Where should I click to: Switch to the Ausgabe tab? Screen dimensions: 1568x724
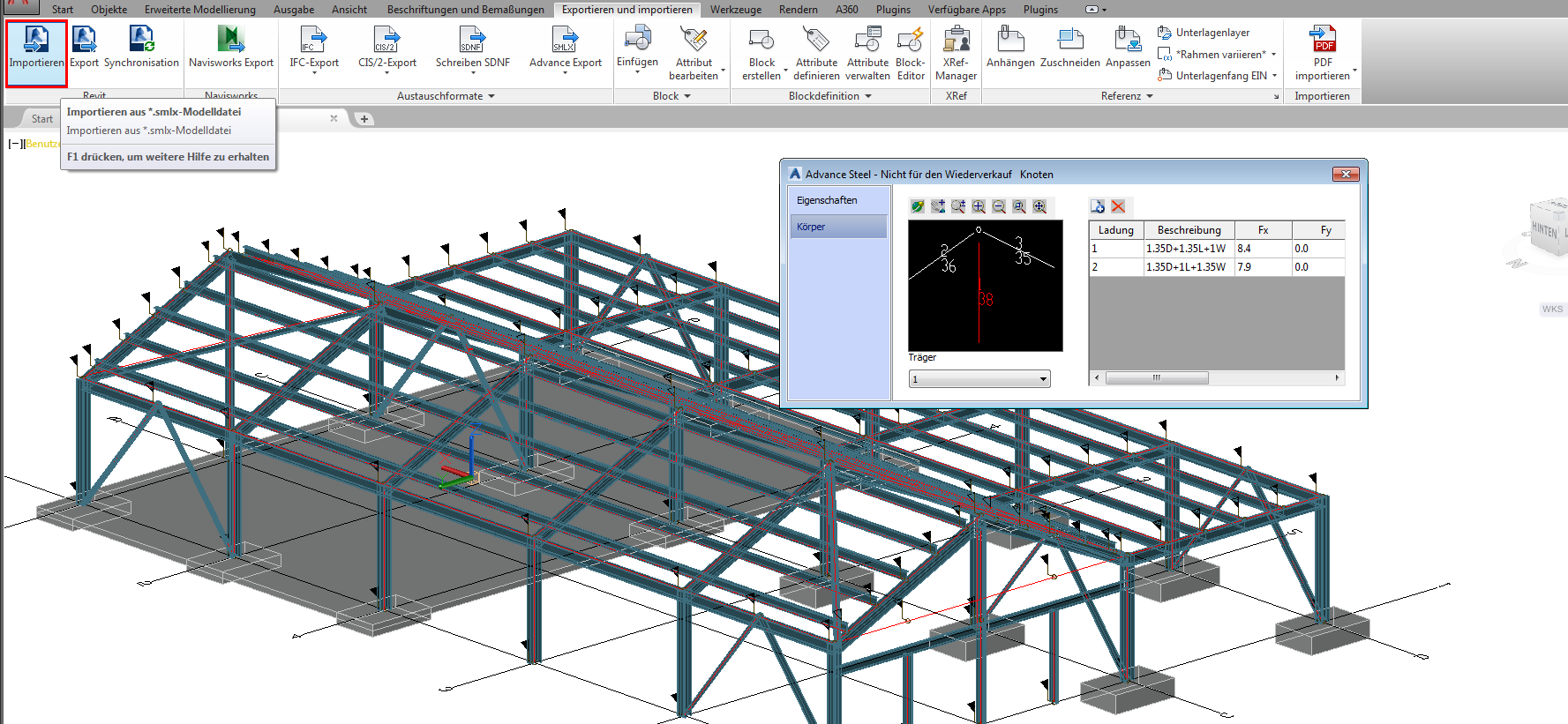294,10
